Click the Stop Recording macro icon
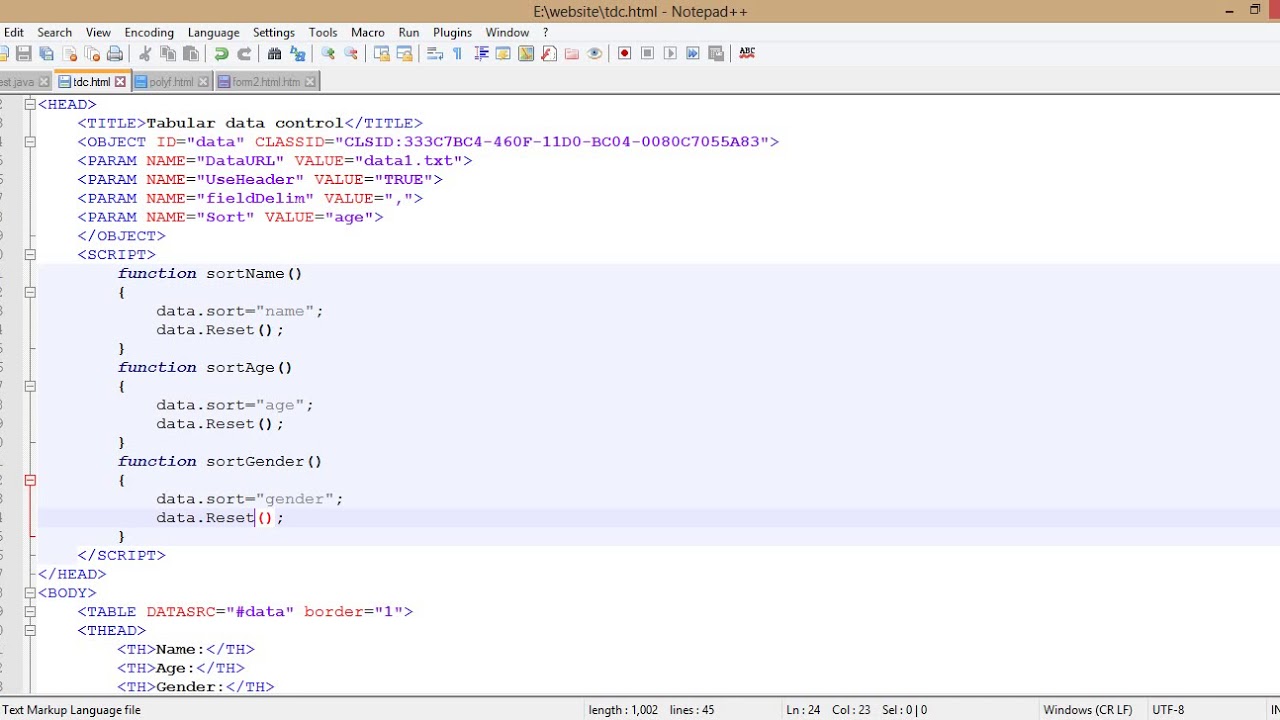Image resolution: width=1280 pixels, height=720 pixels. (x=648, y=53)
